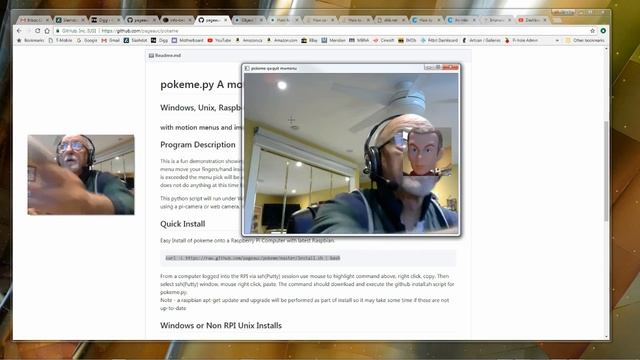The image size is (640, 360).
Task: Click the Program Description heading
Action: point(198,144)
